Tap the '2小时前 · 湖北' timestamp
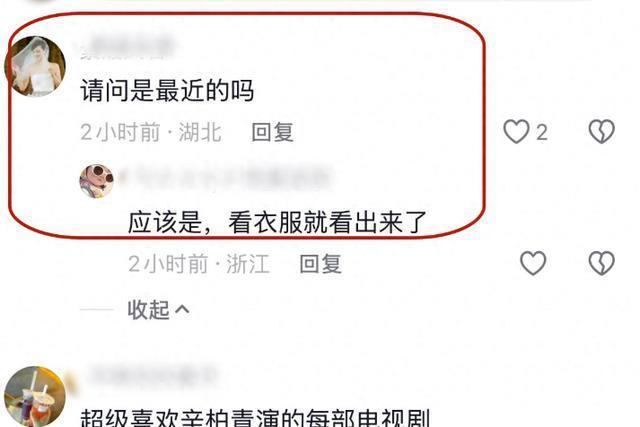 151,132
